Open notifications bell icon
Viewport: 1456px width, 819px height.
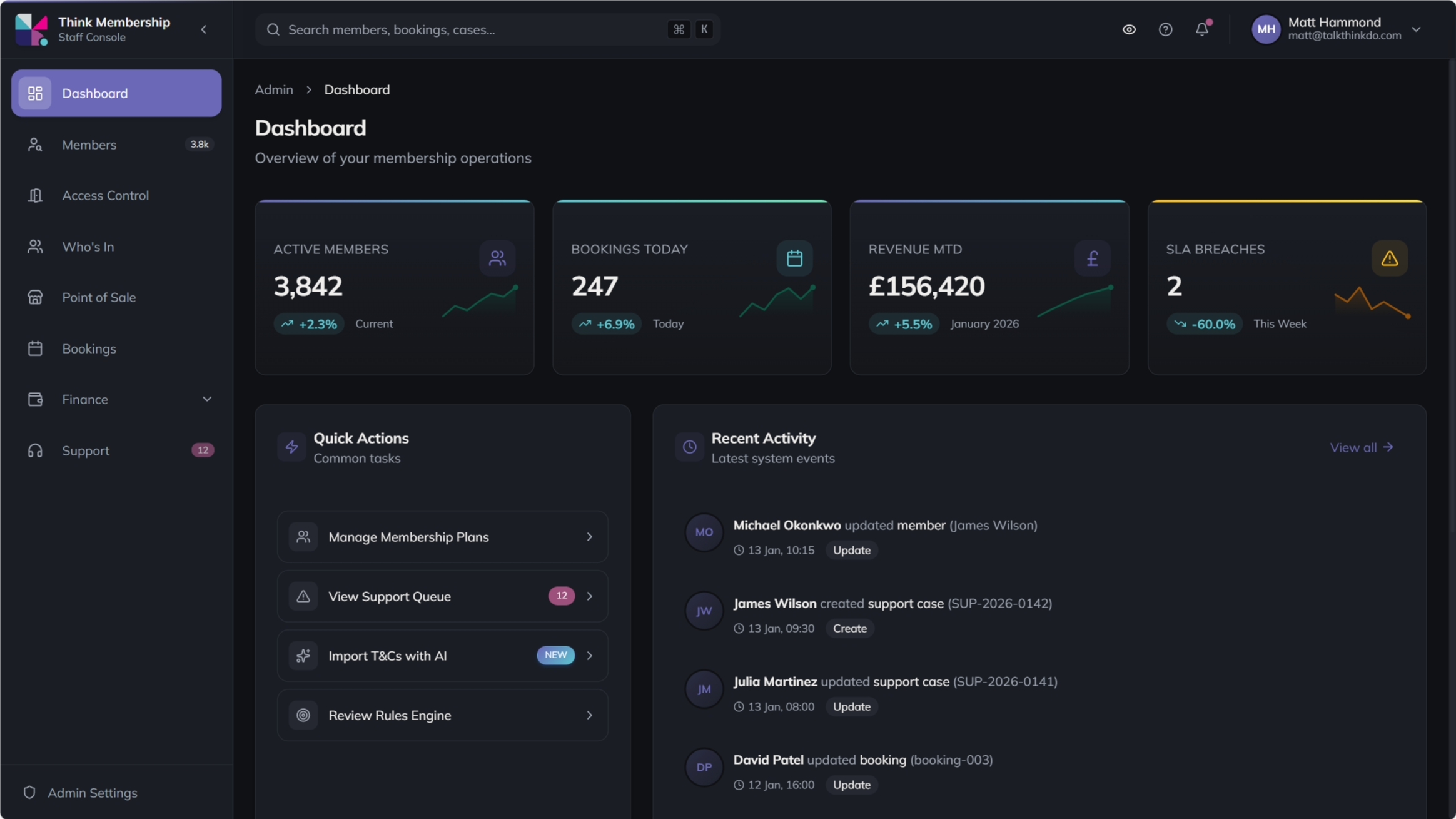coord(1202,29)
